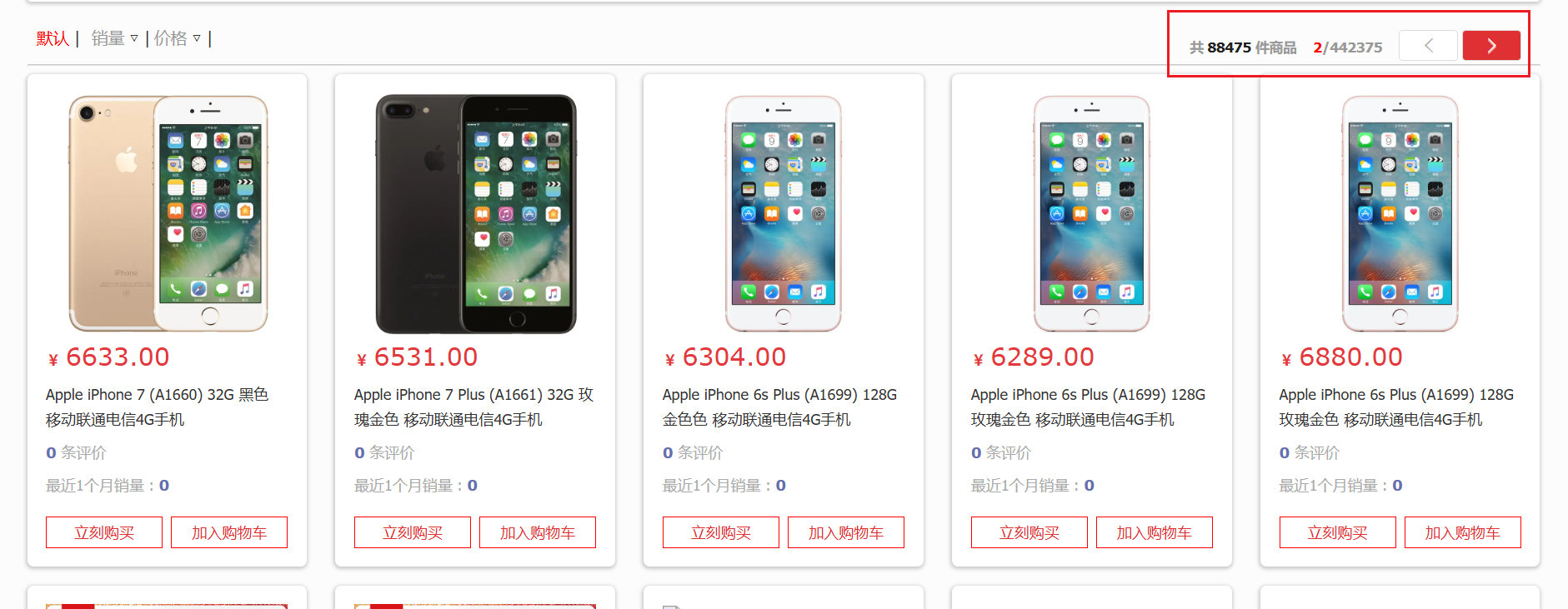Go to the previous page with the left arrow

1428,46
